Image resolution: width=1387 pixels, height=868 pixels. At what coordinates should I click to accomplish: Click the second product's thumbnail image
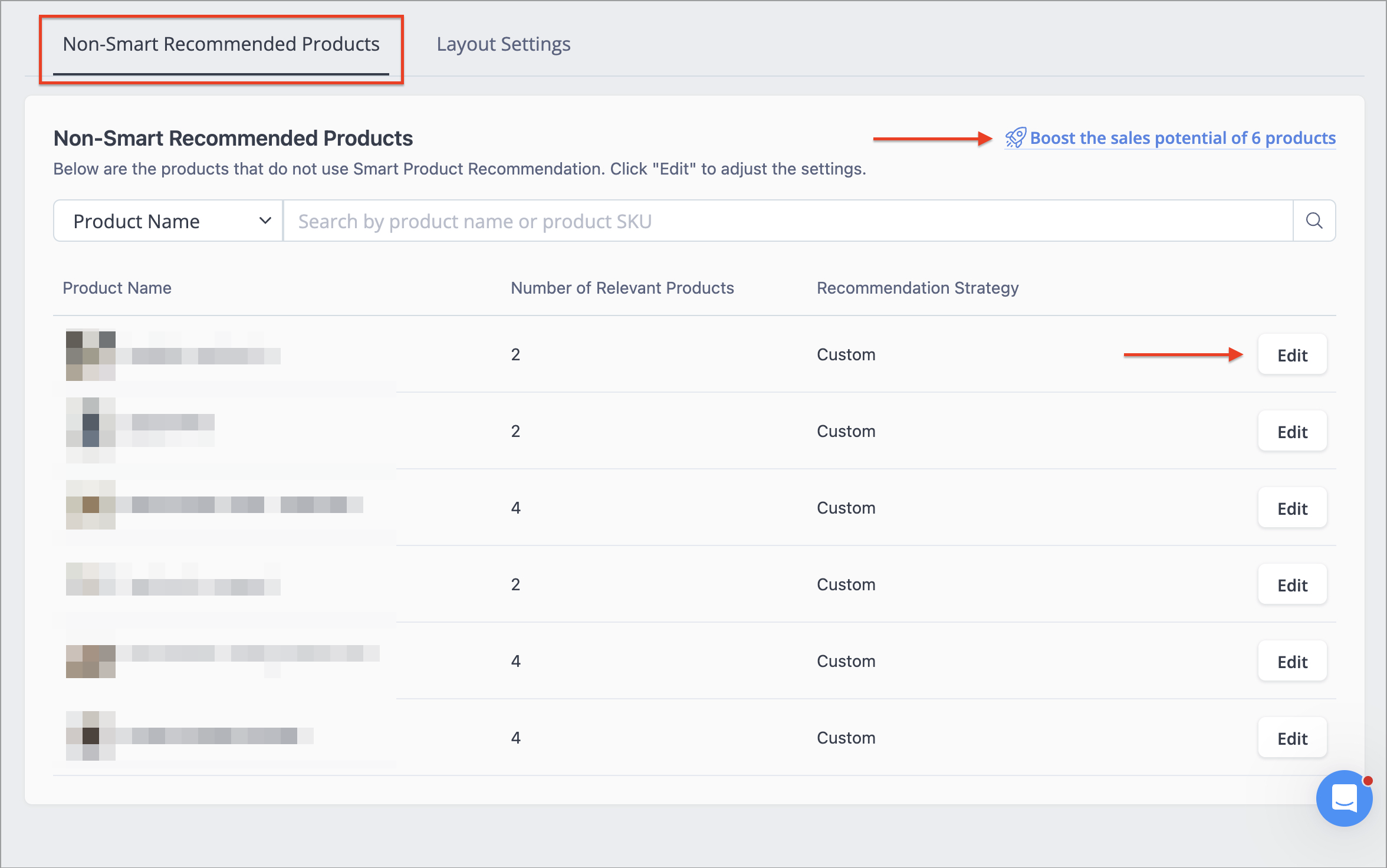(90, 430)
